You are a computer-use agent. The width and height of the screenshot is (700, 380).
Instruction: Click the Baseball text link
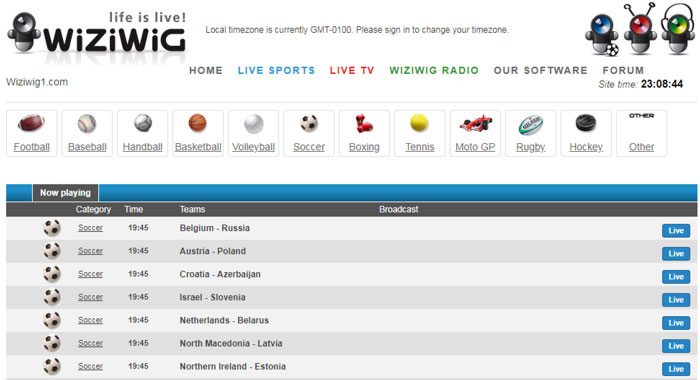87,147
